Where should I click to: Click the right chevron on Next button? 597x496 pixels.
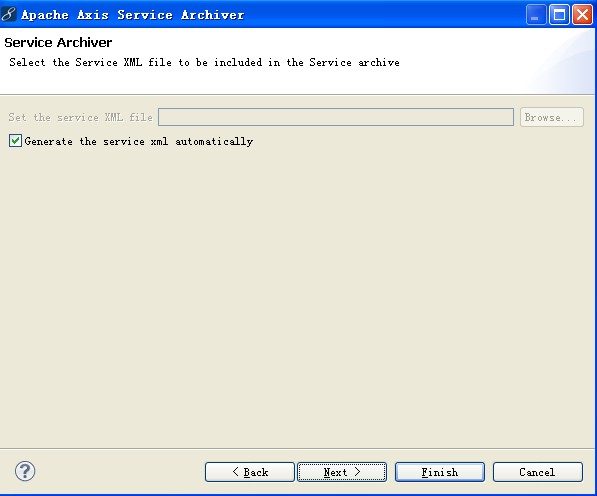pos(357,472)
